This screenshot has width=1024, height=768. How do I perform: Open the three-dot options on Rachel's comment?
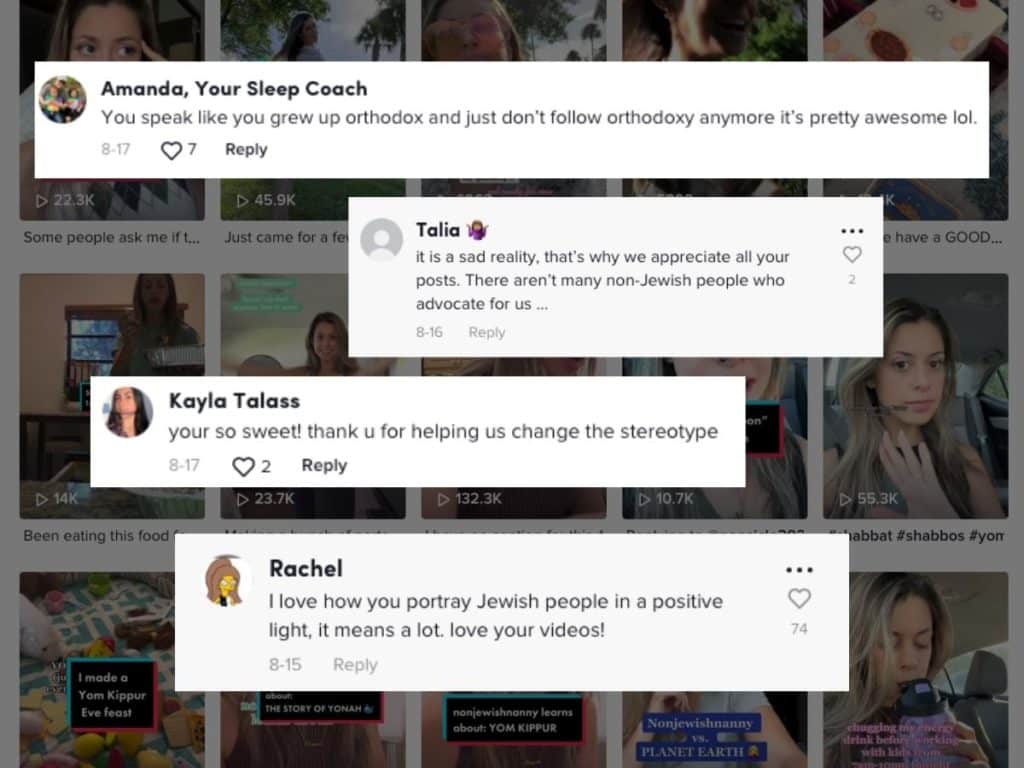click(x=799, y=570)
